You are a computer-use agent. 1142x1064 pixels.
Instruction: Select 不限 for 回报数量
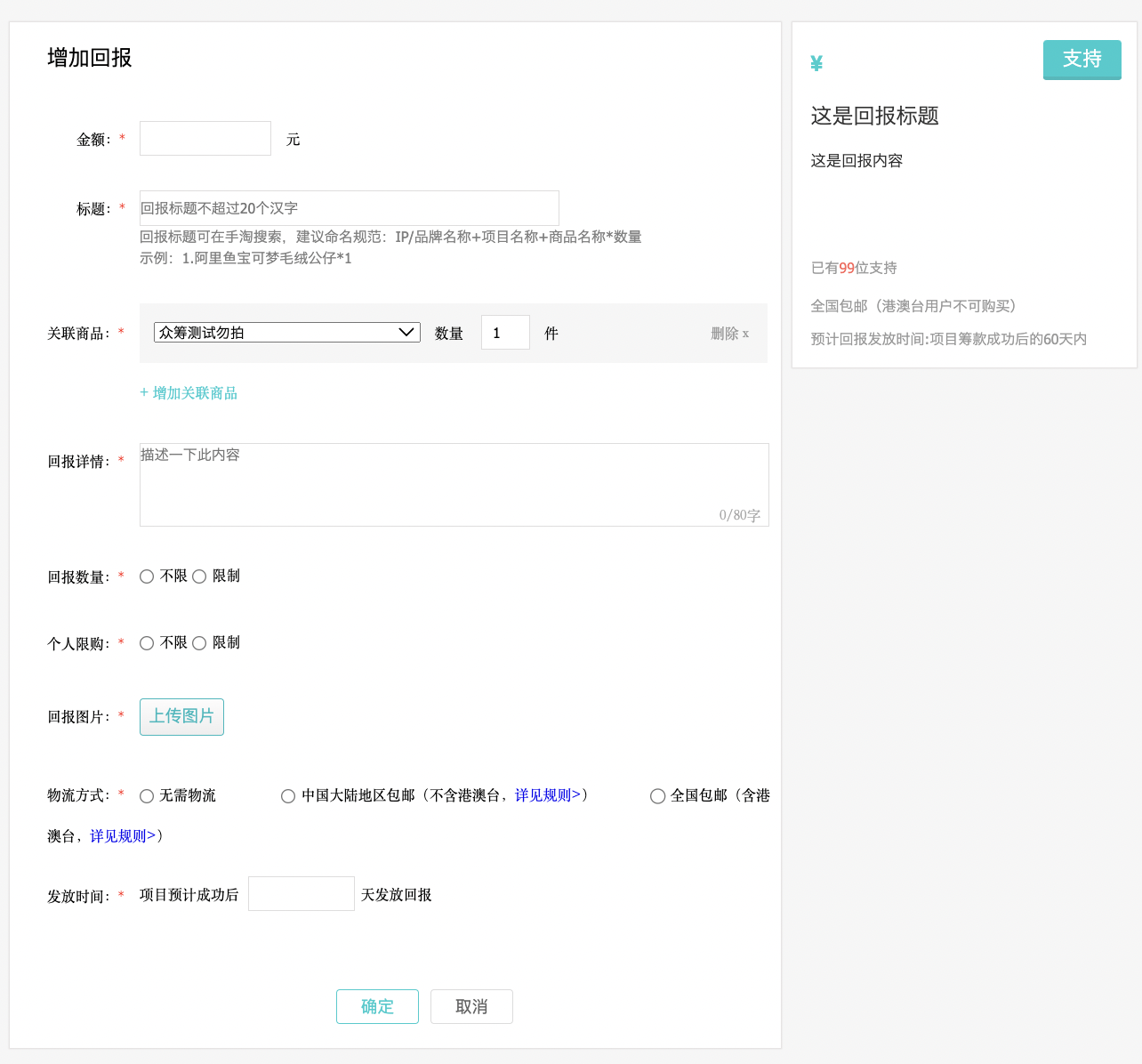[x=146, y=576]
